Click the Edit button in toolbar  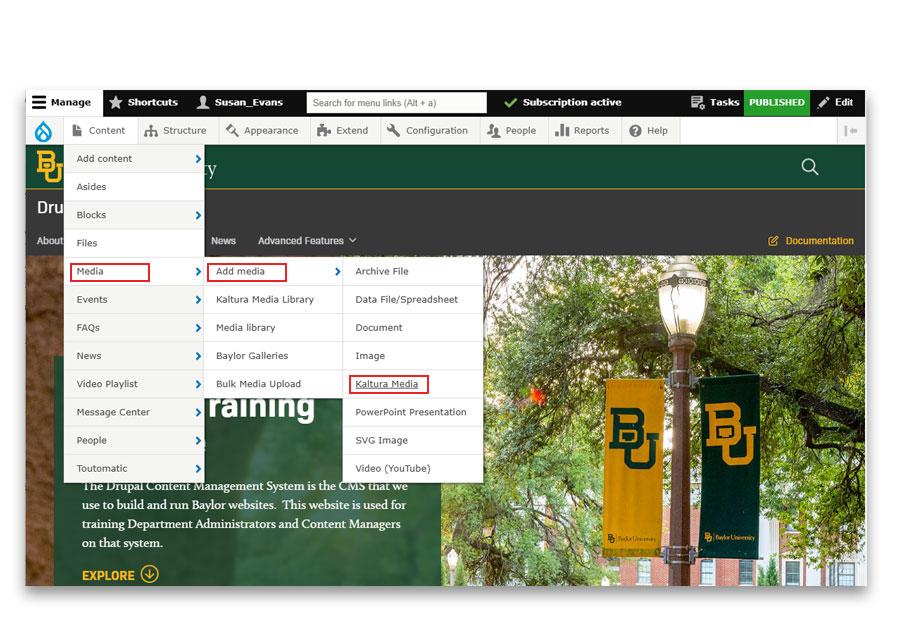(838, 102)
